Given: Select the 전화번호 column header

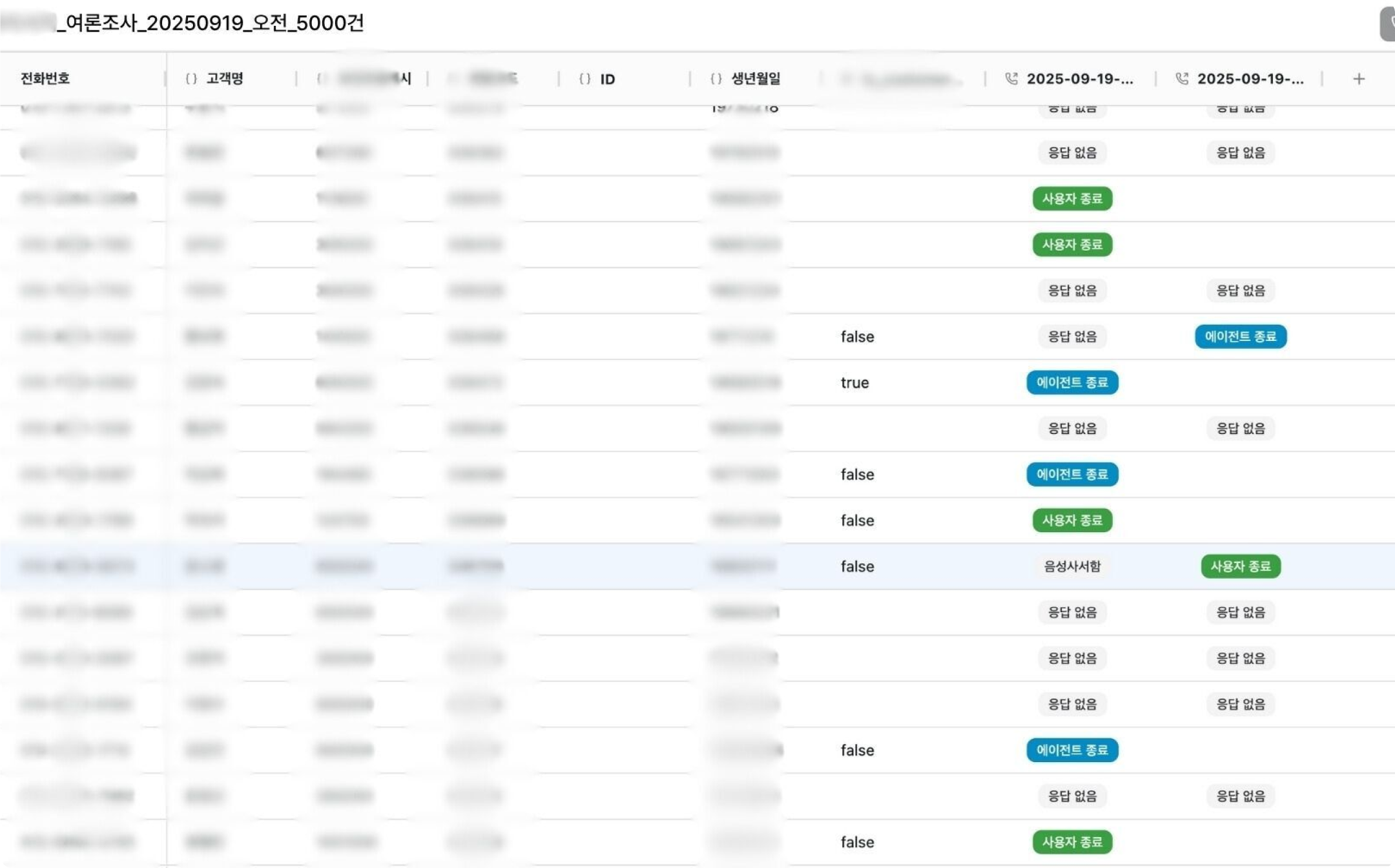Looking at the screenshot, I should pyautogui.click(x=45, y=79).
